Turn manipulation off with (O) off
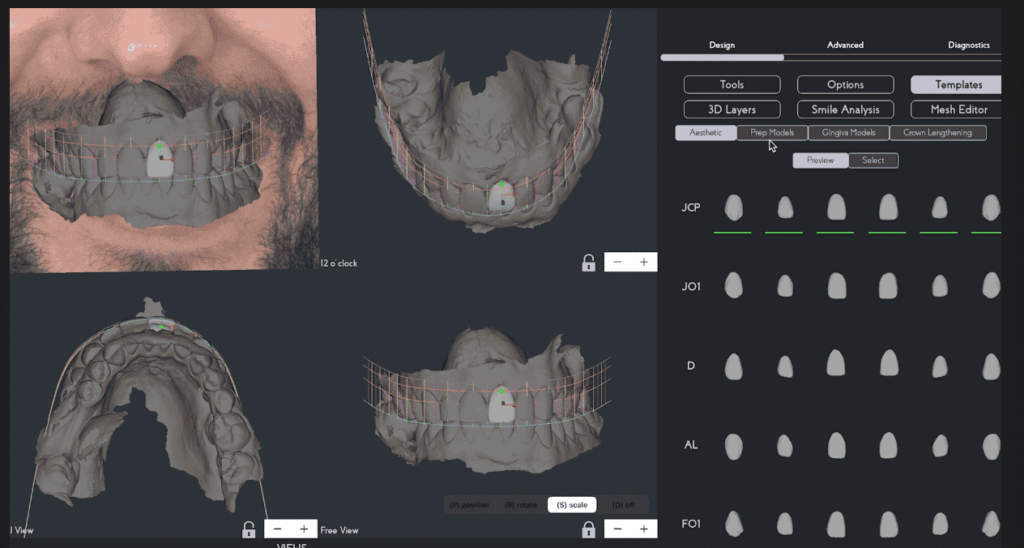The image size is (1024, 548). [x=624, y=505]
